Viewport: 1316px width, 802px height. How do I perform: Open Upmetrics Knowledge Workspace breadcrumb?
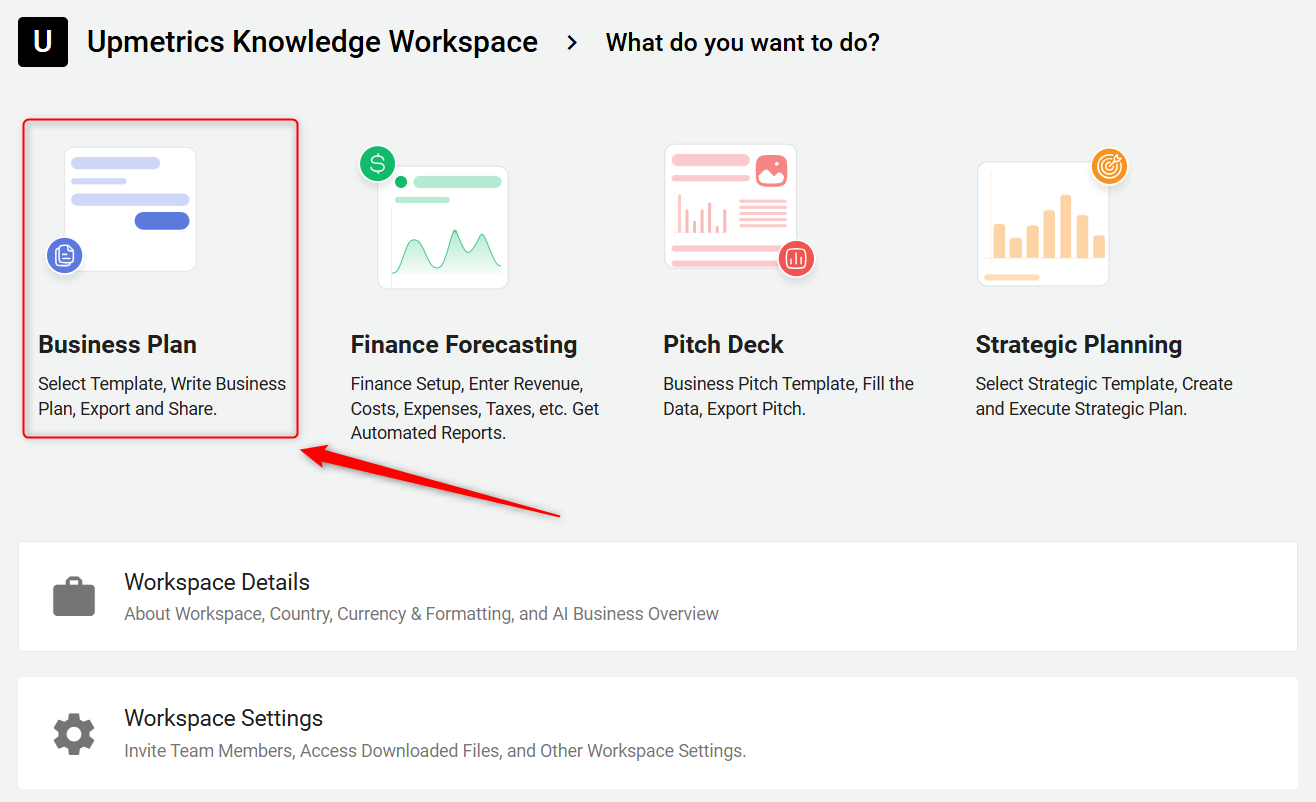312,42
